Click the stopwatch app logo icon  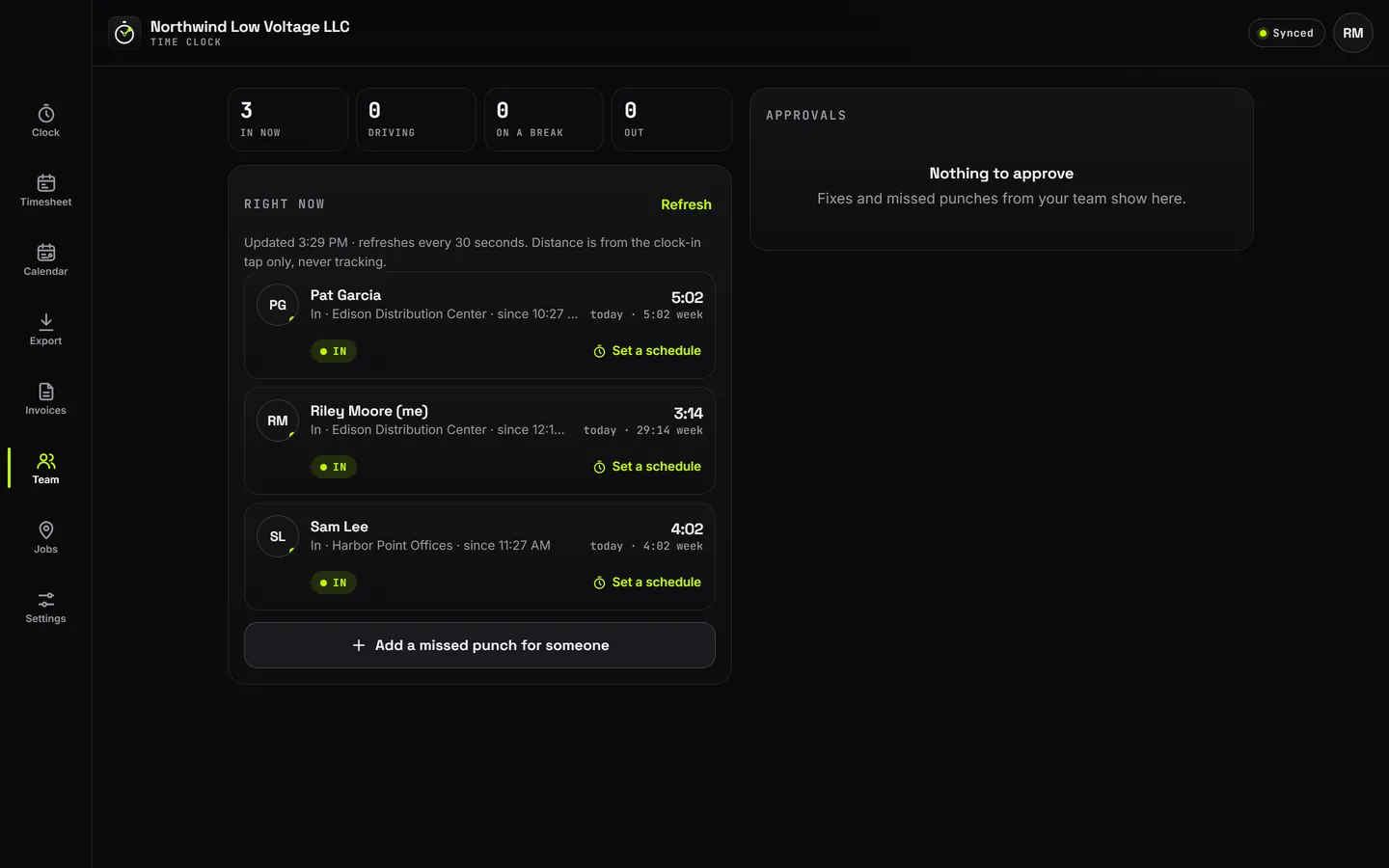coord(124,33)
